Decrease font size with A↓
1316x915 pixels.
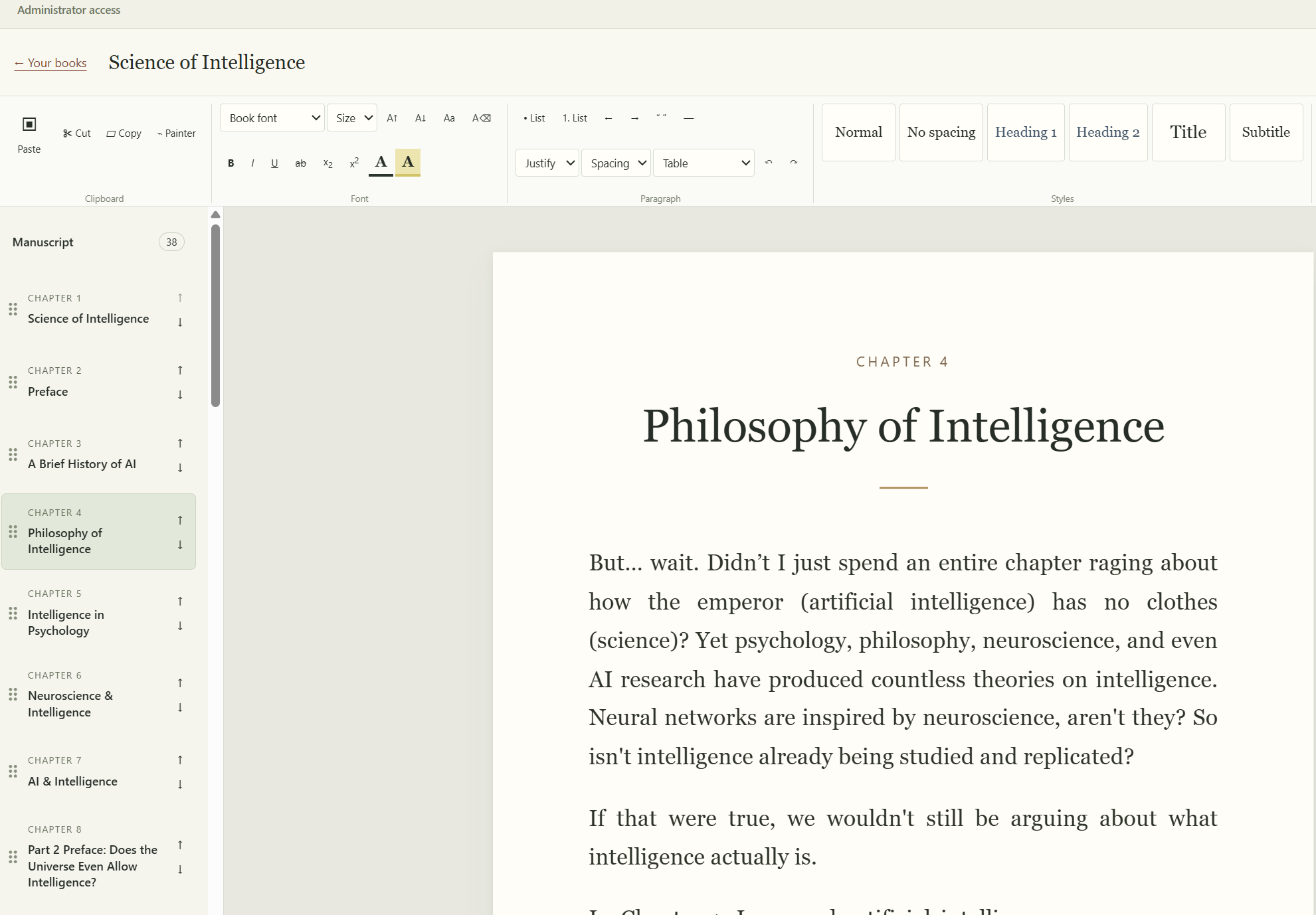pyautogui.click(x=421, y=118)
